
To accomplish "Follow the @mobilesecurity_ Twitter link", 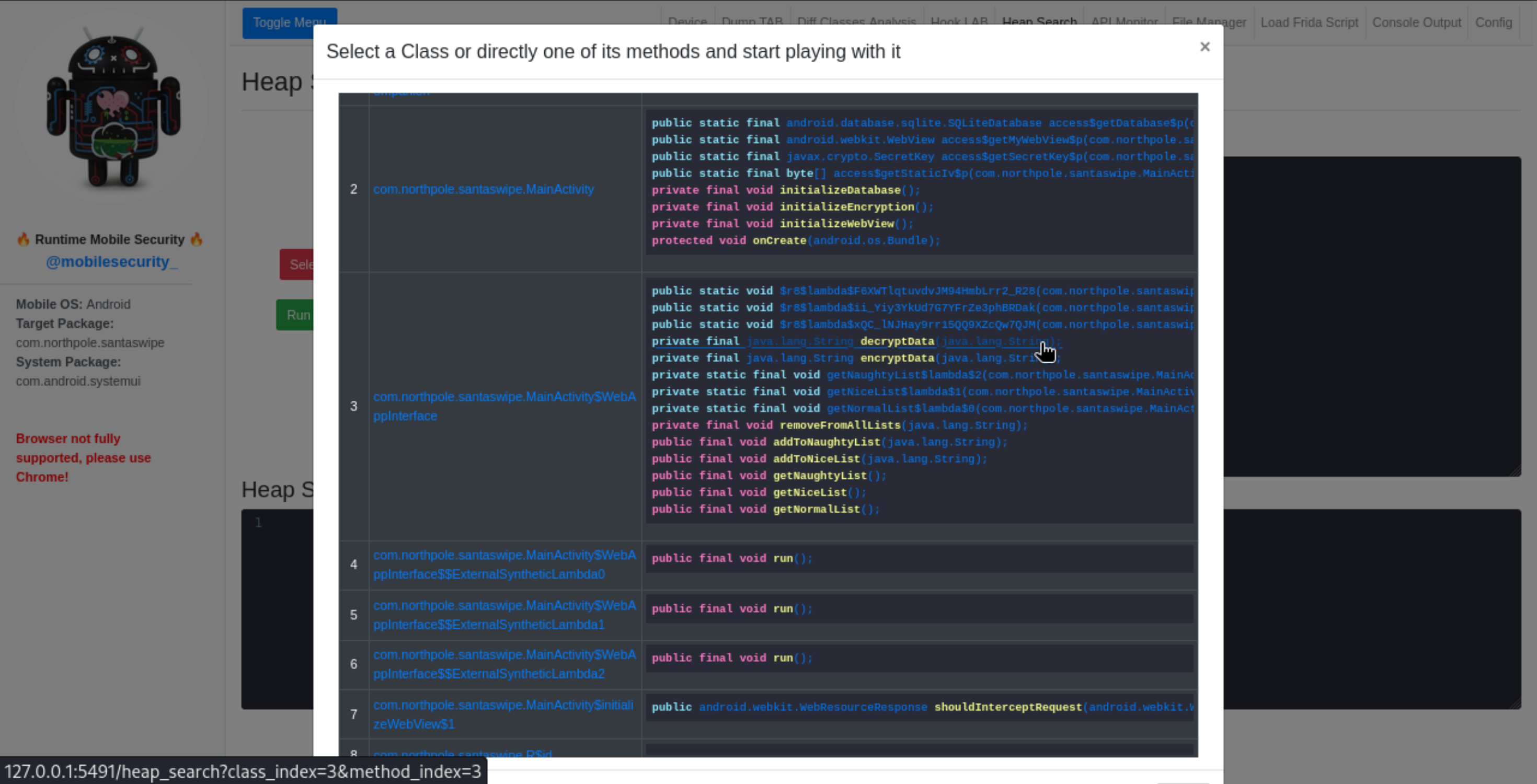I will (x=112, y=262).
